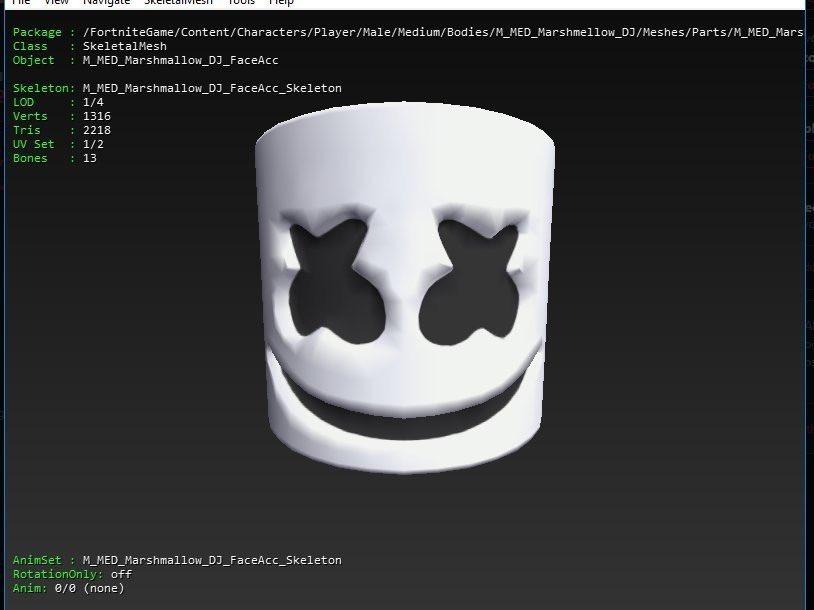Screen dimensions: 814x610
Task: Click the Anim 0/0 (none) status
Action: 68,588
